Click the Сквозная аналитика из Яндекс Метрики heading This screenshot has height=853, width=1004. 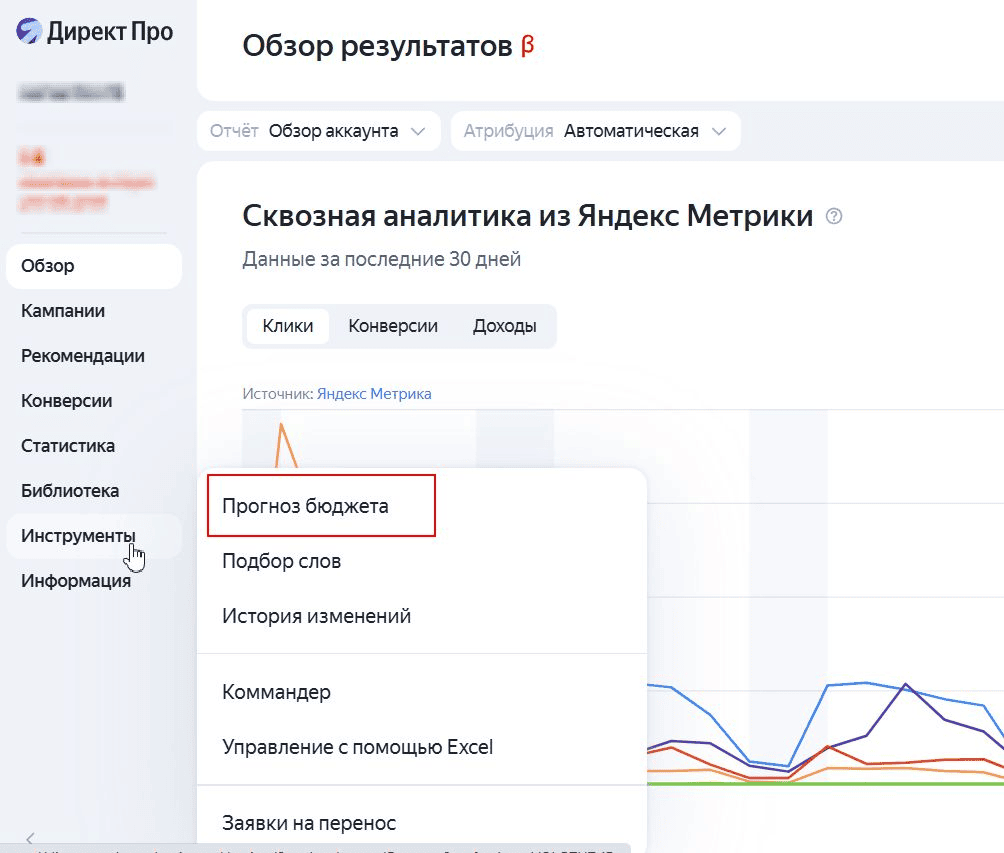point(528,216)
